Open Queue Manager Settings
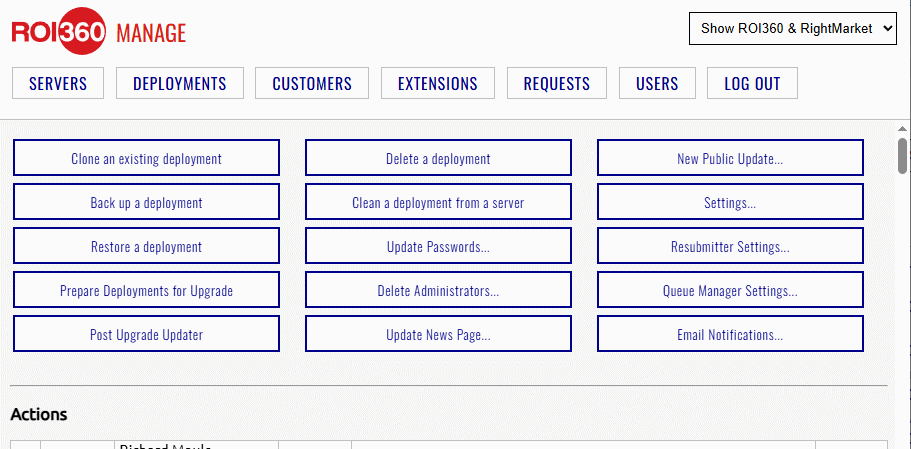 coord(730,290)
